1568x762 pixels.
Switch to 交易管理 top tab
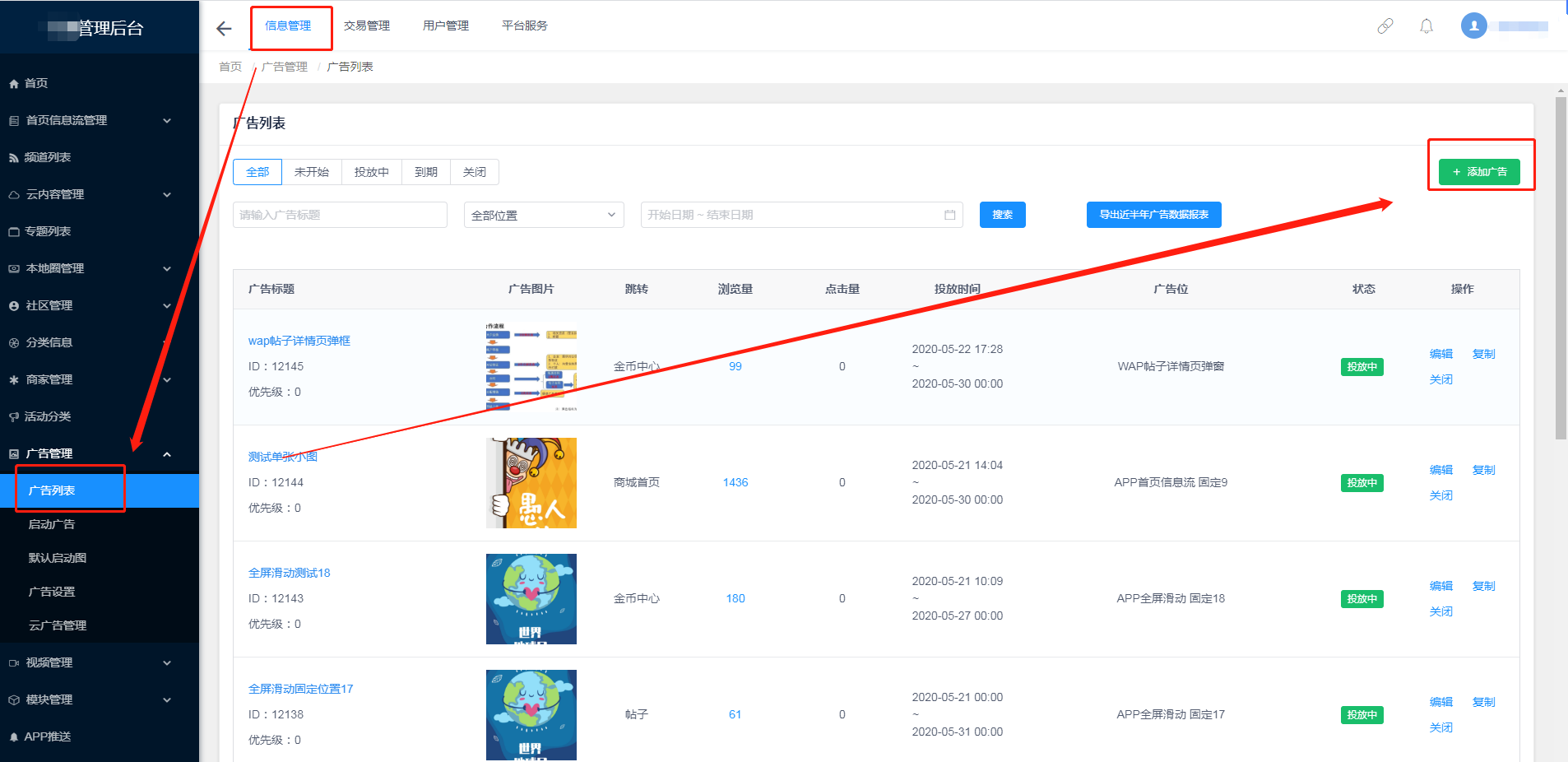[x=367, y=26]
